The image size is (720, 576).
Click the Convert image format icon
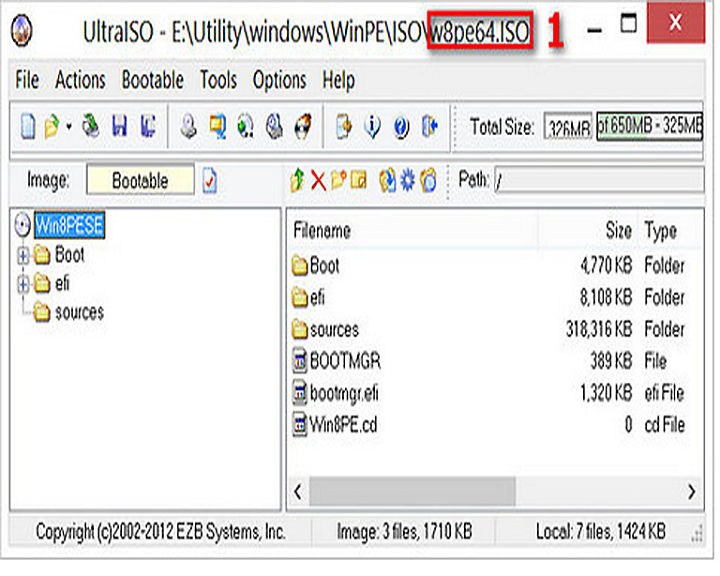(217, 126)
